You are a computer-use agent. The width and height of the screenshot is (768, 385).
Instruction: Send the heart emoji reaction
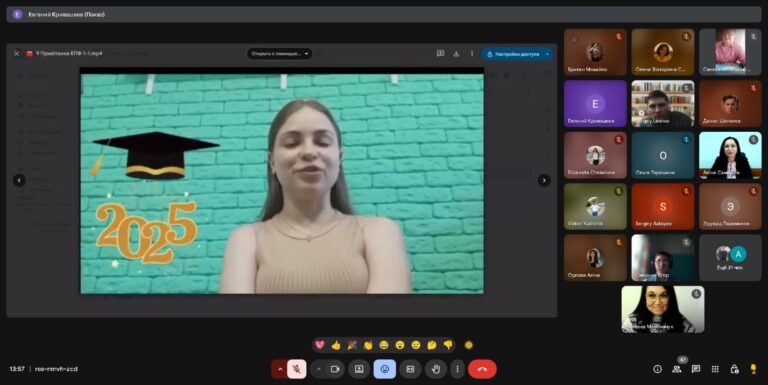pyautogui.click(x=320, y=345)
